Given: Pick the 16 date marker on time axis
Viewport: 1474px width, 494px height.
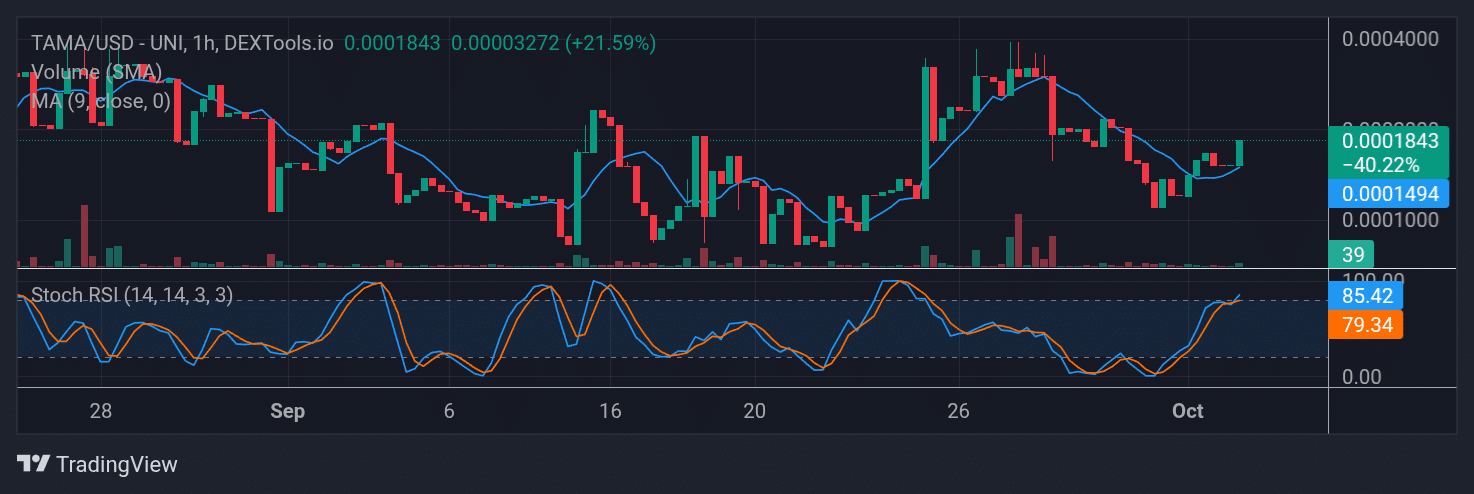Looking at the screenshot, I should pyautogui.click(x=609, y=411).
